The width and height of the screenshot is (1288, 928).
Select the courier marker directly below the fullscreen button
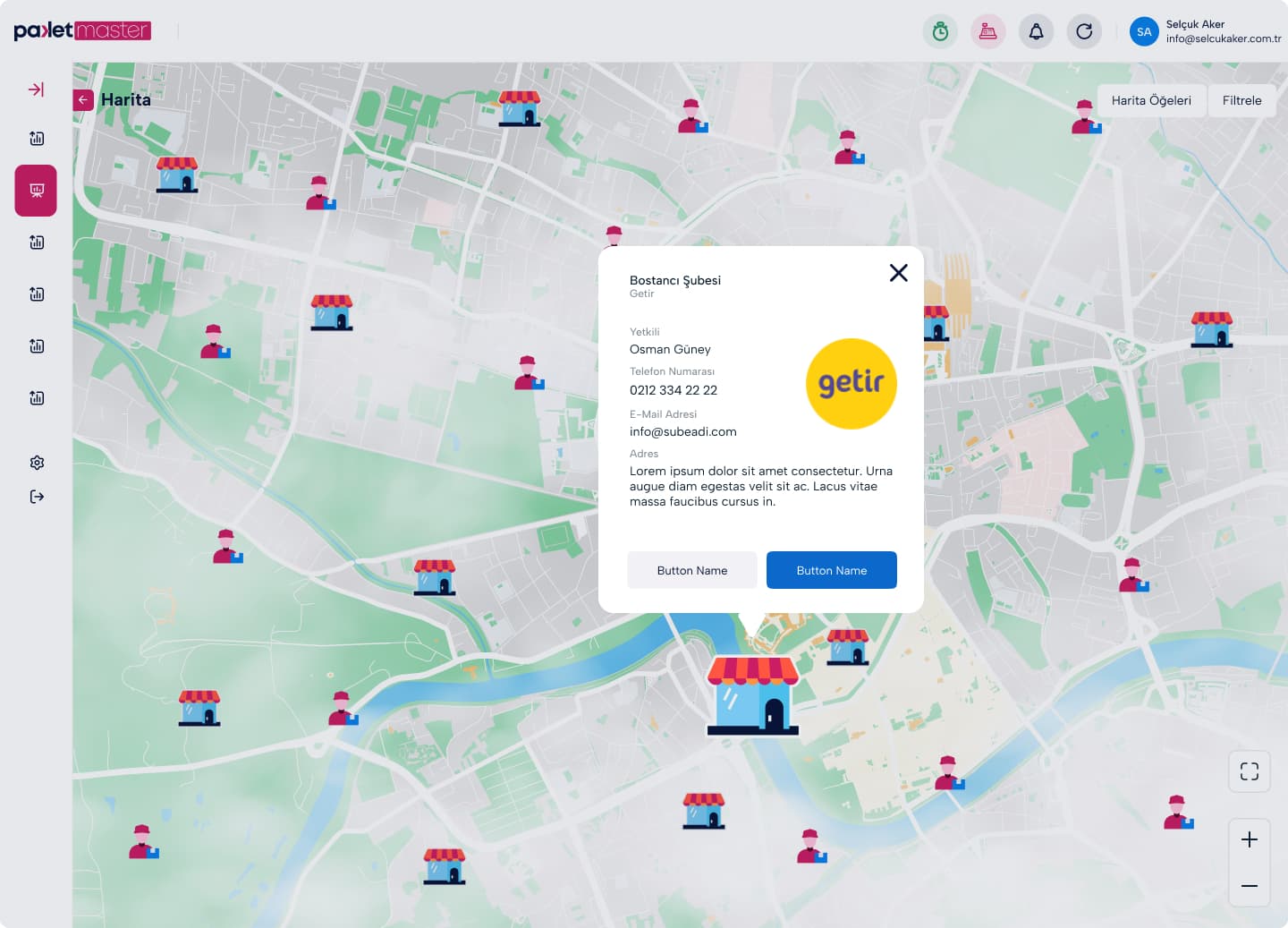(x=1178, y=813)
